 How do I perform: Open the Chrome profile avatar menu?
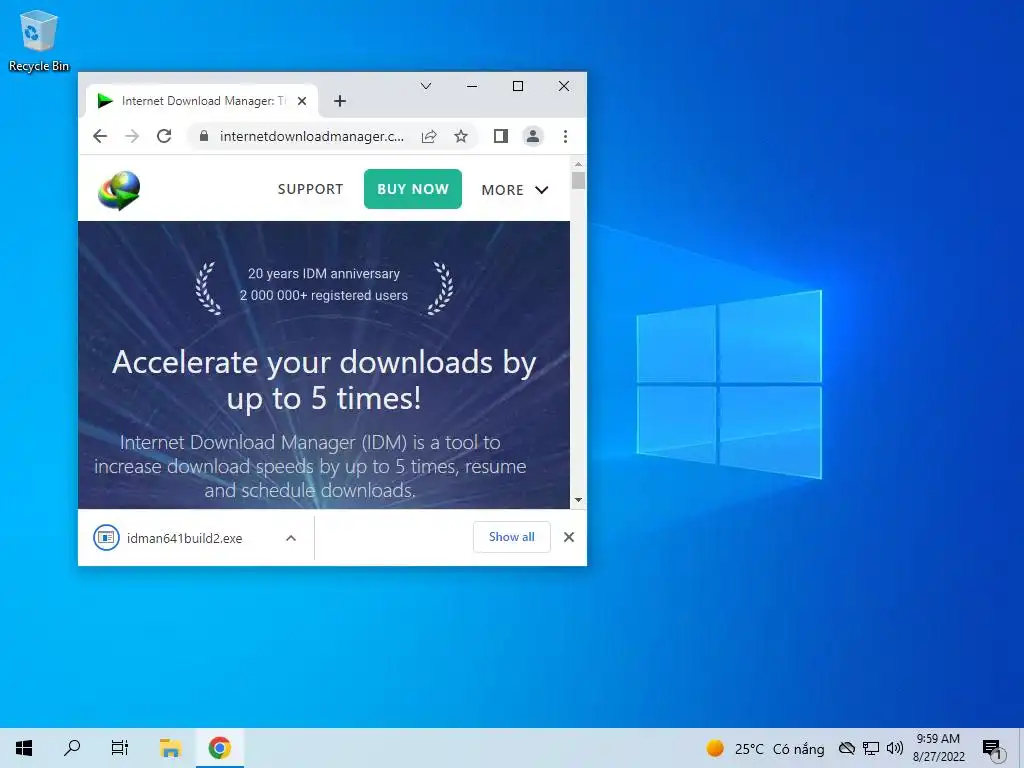coord(533,136)
